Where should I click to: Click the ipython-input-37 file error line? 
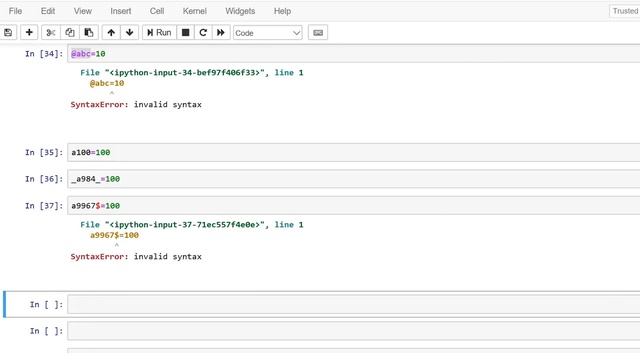point(192,224)
